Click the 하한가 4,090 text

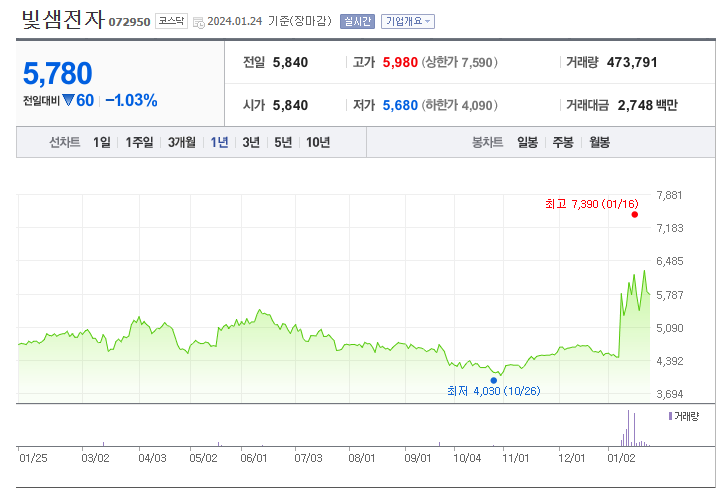tap(459, 105)
